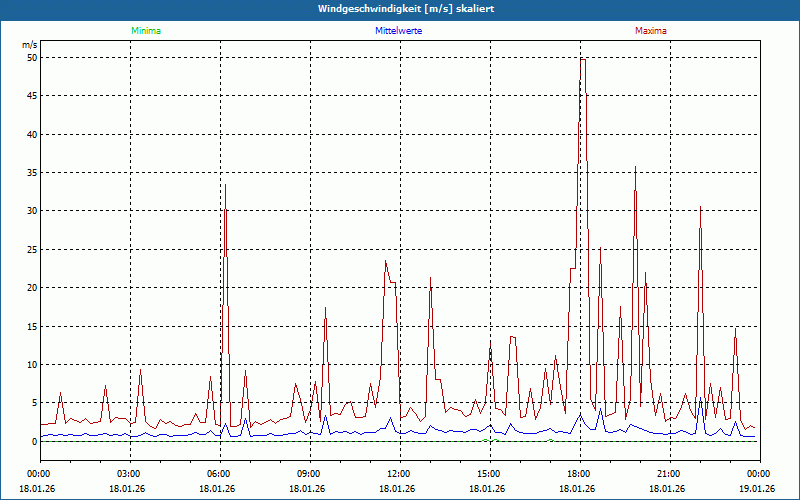Image resolution: width=800 pixels, height=500 pixels.
Task: Click the 19.01.26 date label
Action: click(x=757, y=489)
